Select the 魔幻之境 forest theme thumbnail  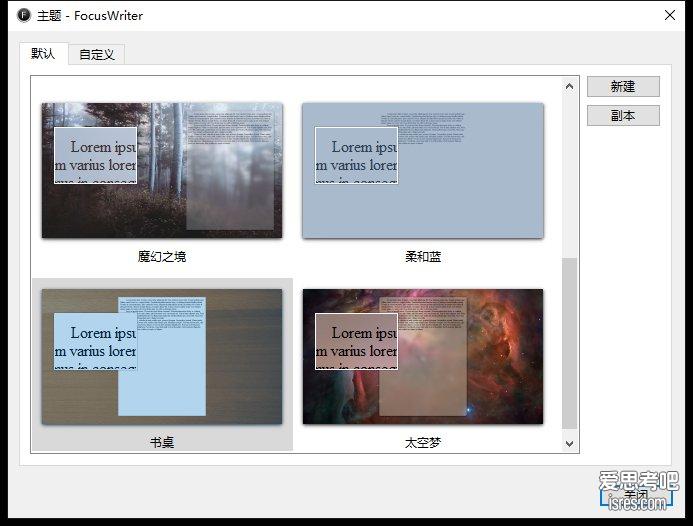pyautogui.click(x=162, y=171)
